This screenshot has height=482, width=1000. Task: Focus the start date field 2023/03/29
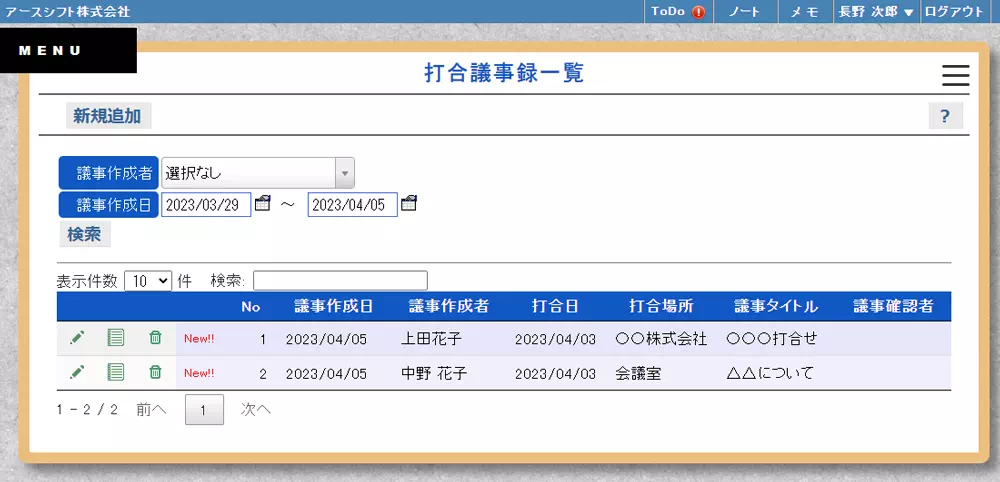(206, 205)
